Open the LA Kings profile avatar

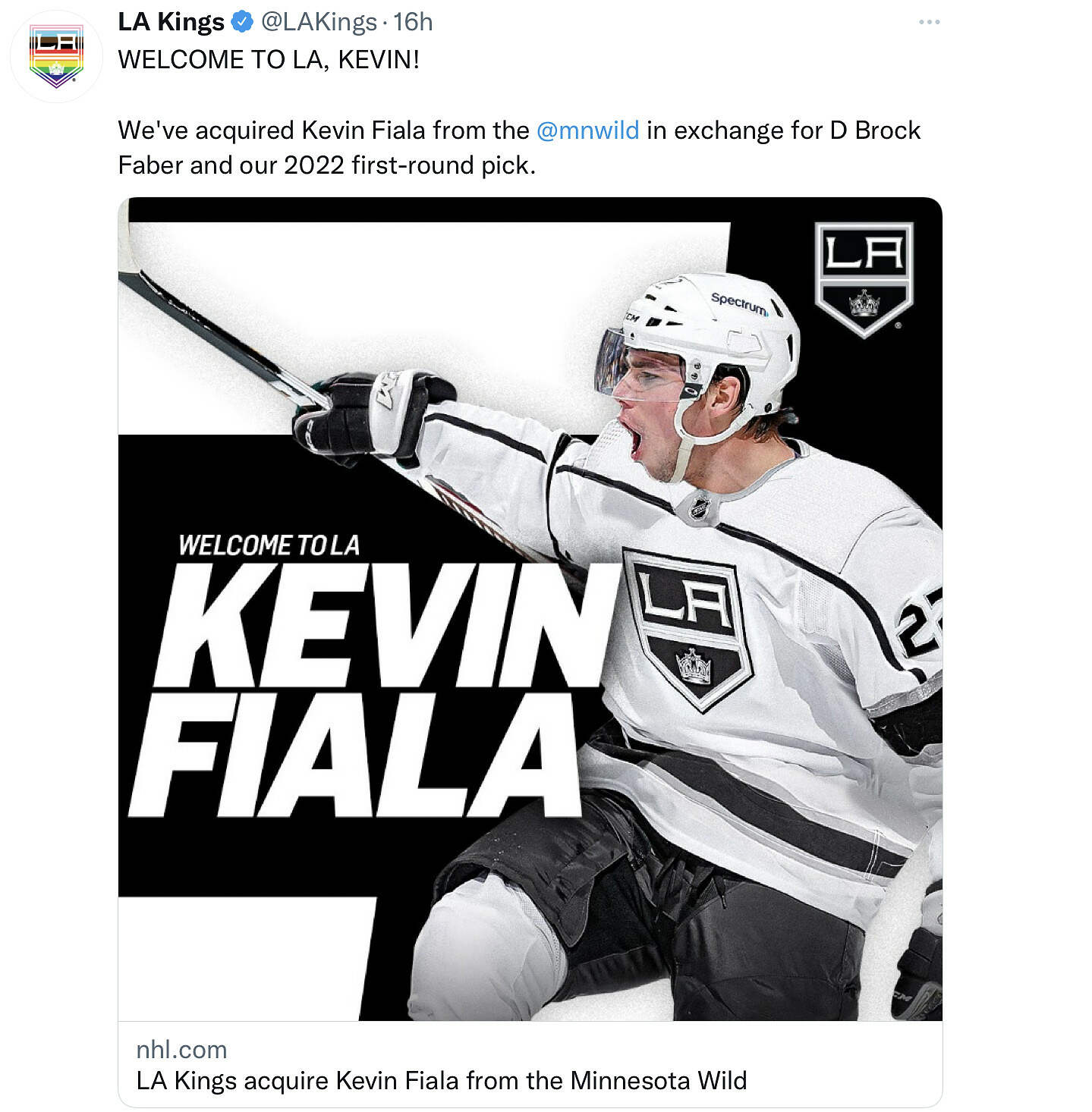click(56, 57)
